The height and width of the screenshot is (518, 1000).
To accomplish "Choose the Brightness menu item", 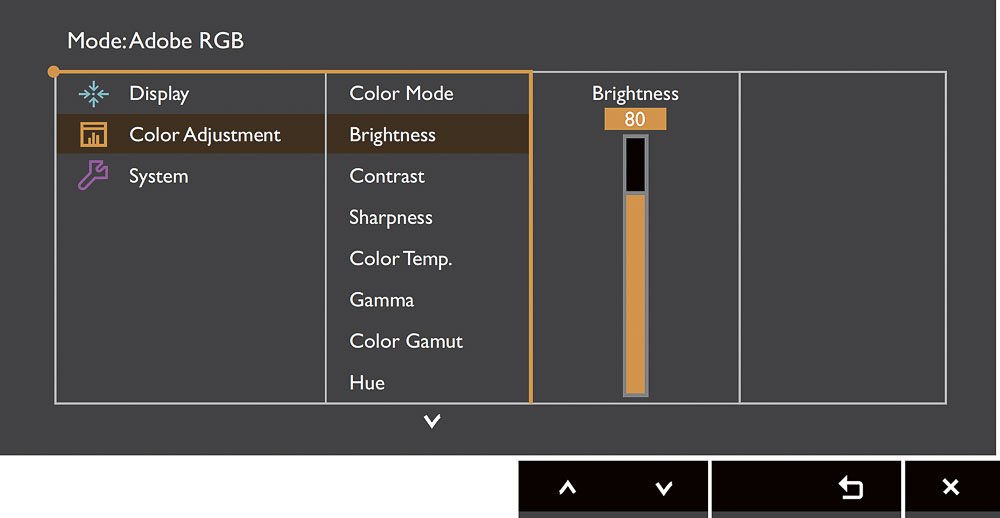I will click(x=392, y=135).
